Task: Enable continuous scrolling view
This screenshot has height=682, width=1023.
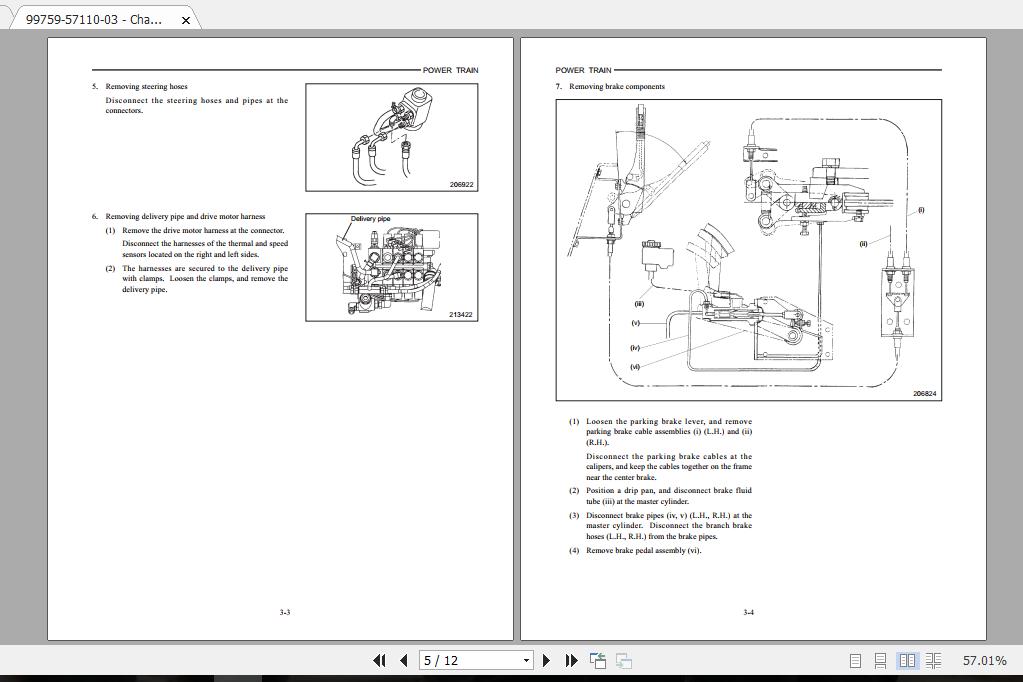Action: [880, 660]
